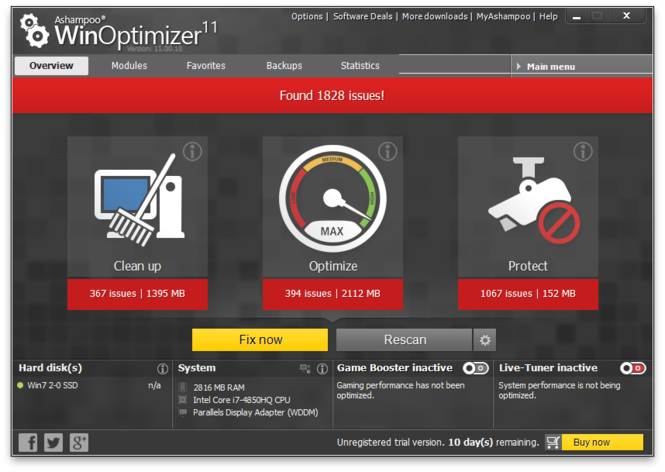Click Parallels Display Adapter (WDDM) entry
Viewport: 665px width, 472px height.
pyautogui.click(x=255, y=412)
